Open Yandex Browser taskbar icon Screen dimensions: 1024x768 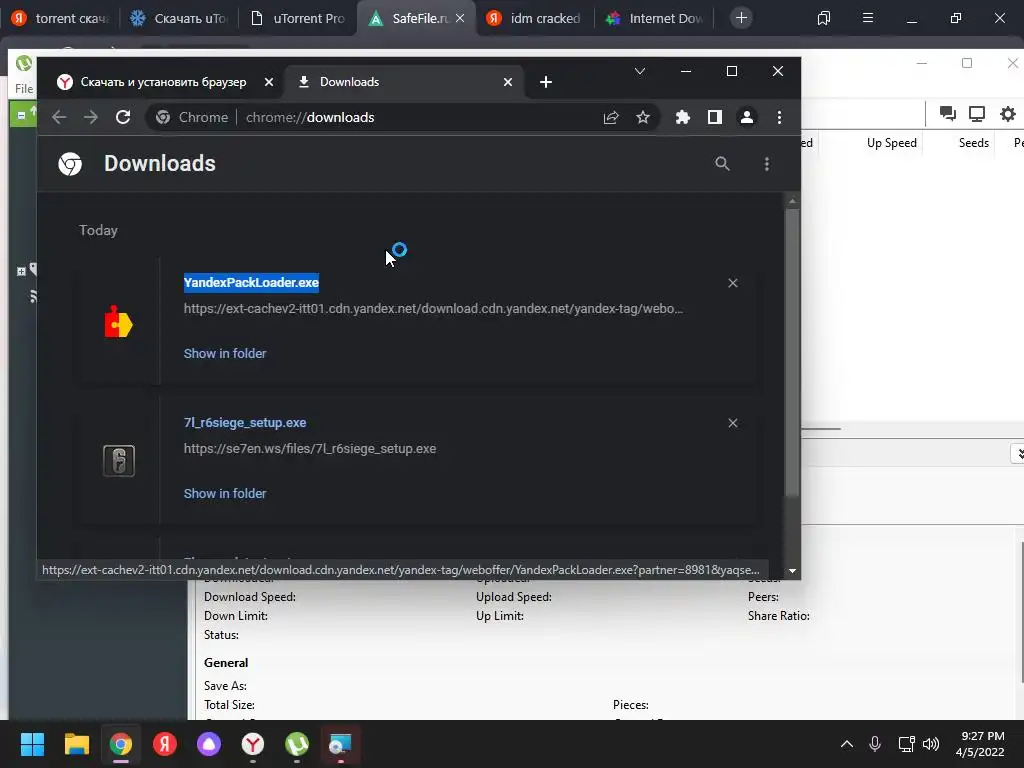(253, 744)
